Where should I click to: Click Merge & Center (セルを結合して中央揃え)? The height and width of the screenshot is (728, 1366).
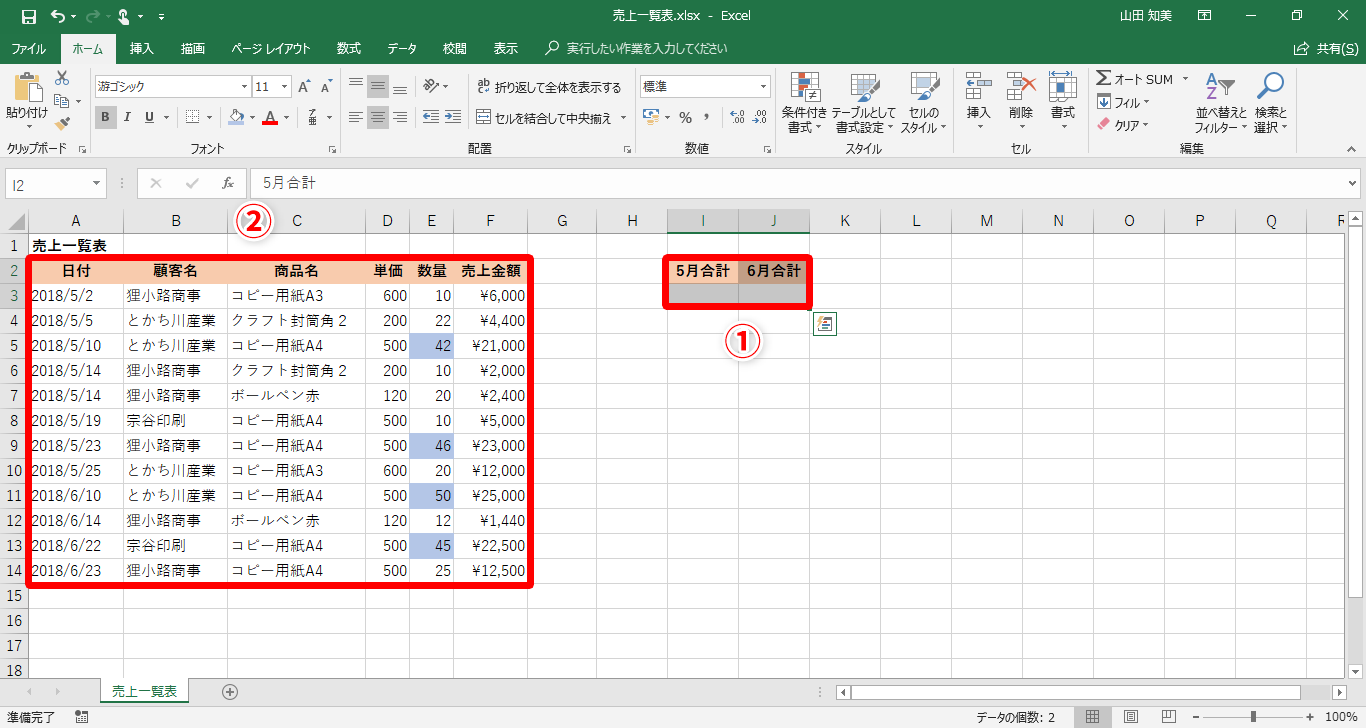[544, 117]
